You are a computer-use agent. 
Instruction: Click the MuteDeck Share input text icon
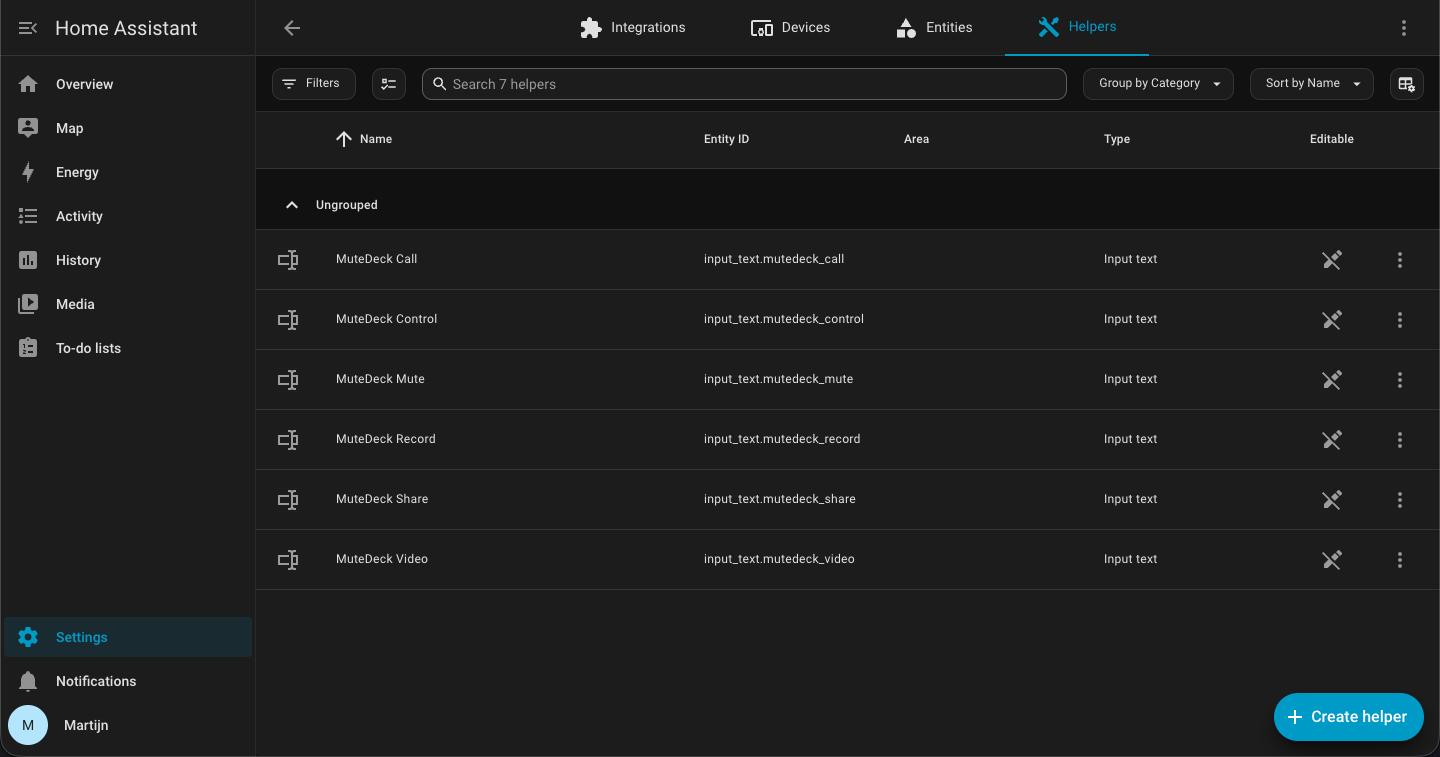pyautogui.click(x=288, y=500)
